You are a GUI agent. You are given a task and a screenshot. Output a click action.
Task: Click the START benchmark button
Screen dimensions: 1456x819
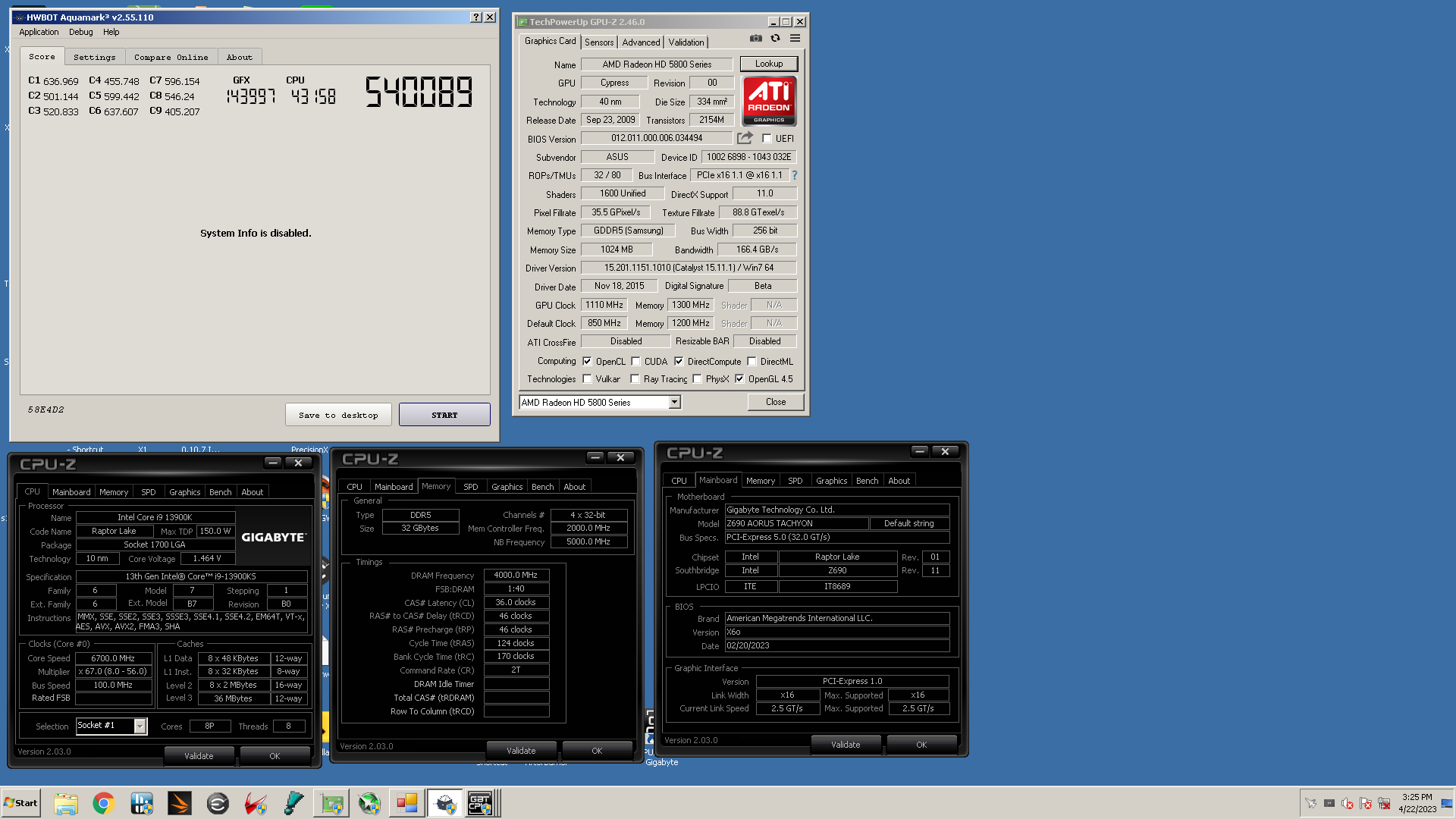click(x=444, y=415)
